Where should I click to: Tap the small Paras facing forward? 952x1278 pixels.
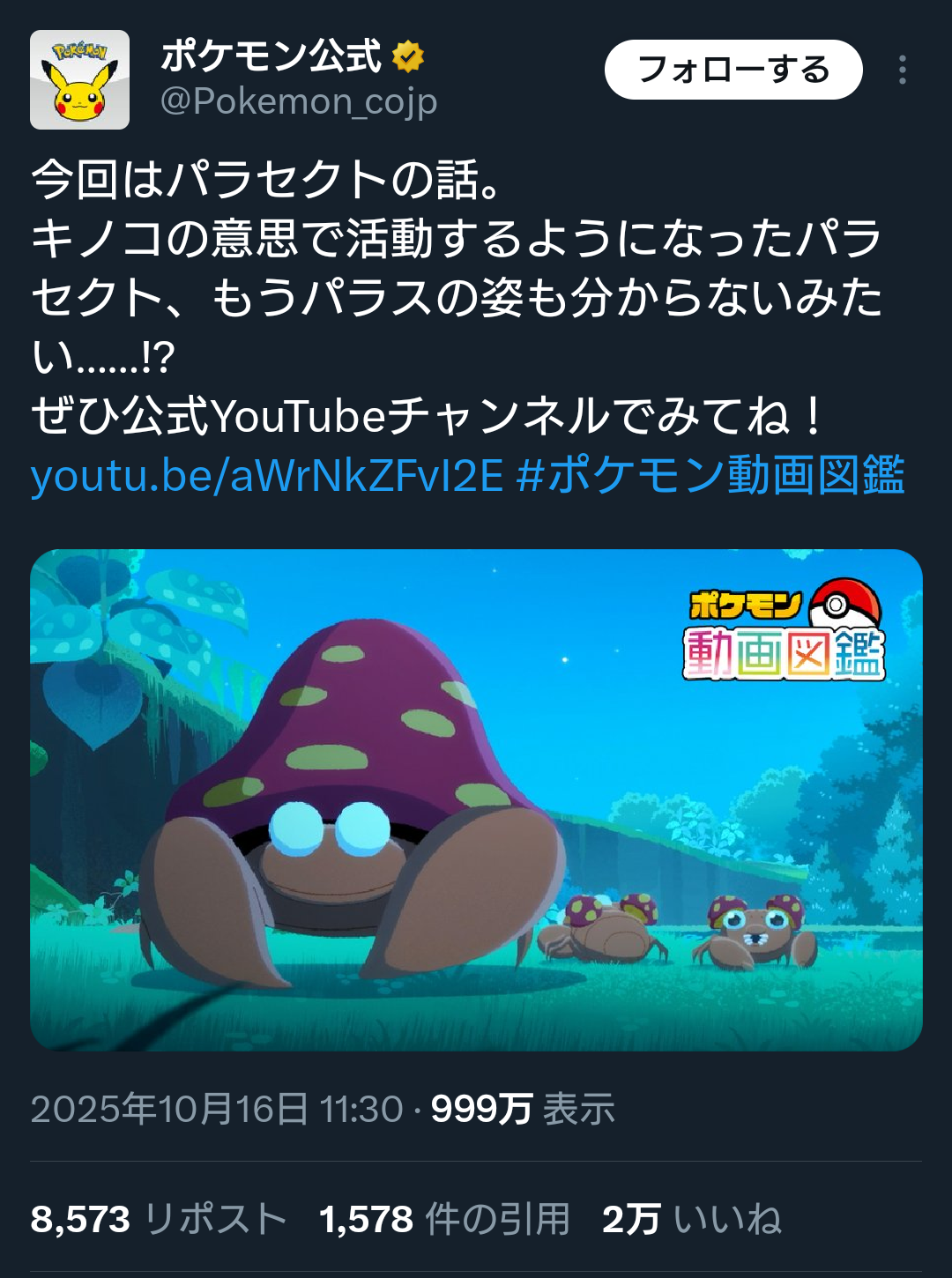(754, 932)
